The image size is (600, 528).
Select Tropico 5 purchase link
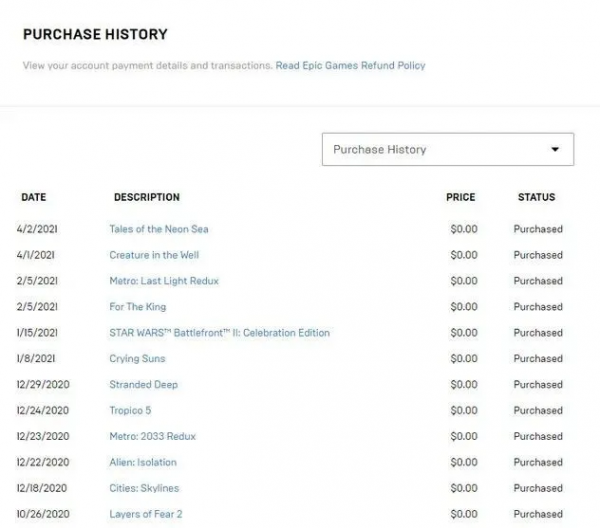pyautogui.click(x=130, y=411)
